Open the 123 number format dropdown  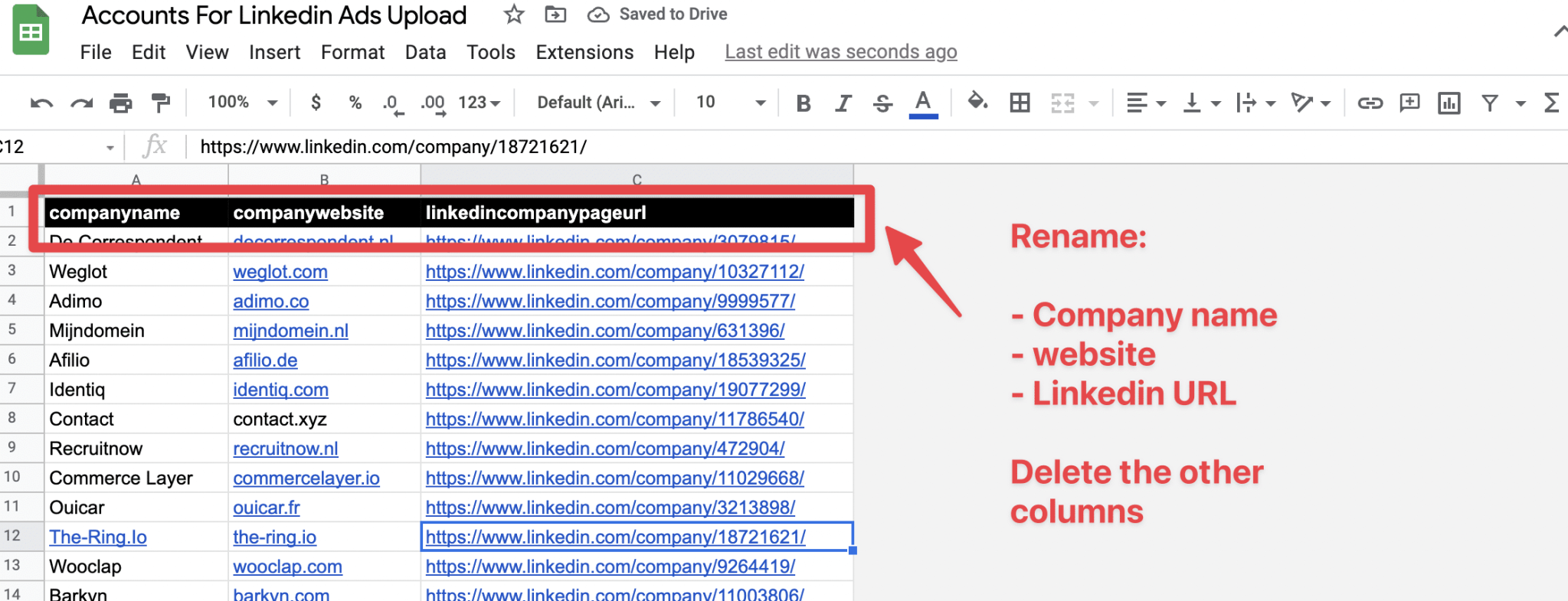(x=480, y=103)
